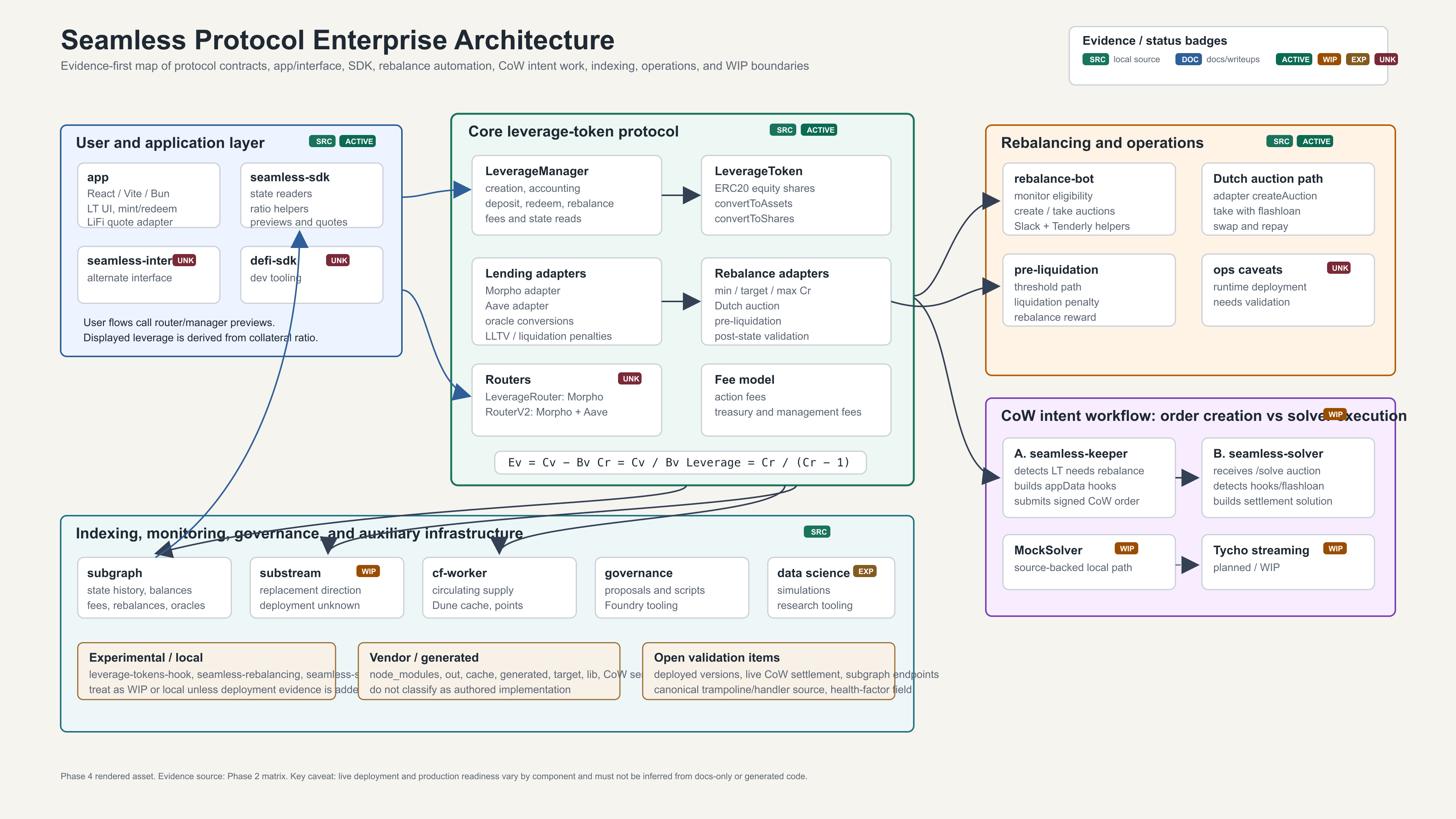Image resolution: width=1456 pixels, height=819 pixels.
Task: Click the WIP badge on MockSolver card
Action: [1127, 549]
